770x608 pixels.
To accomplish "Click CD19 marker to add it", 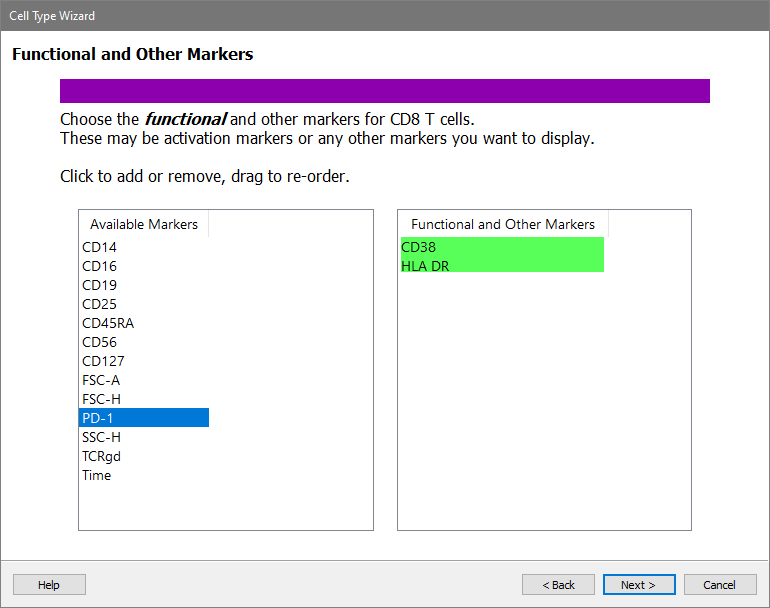I will pyautogui.click(x=99, y=285).
